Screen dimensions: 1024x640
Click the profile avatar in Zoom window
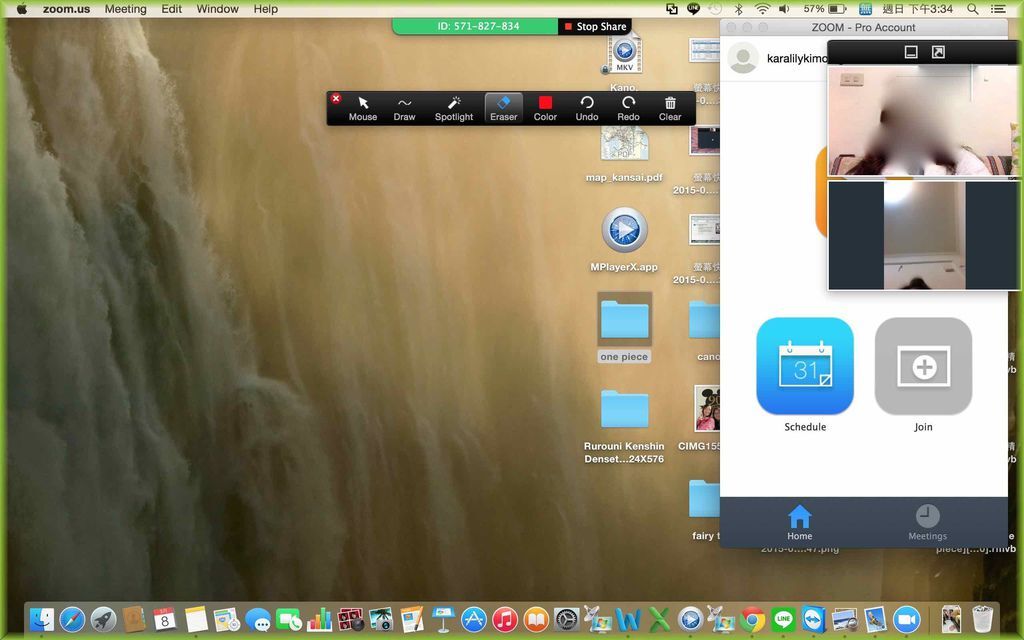pos(743,58)
